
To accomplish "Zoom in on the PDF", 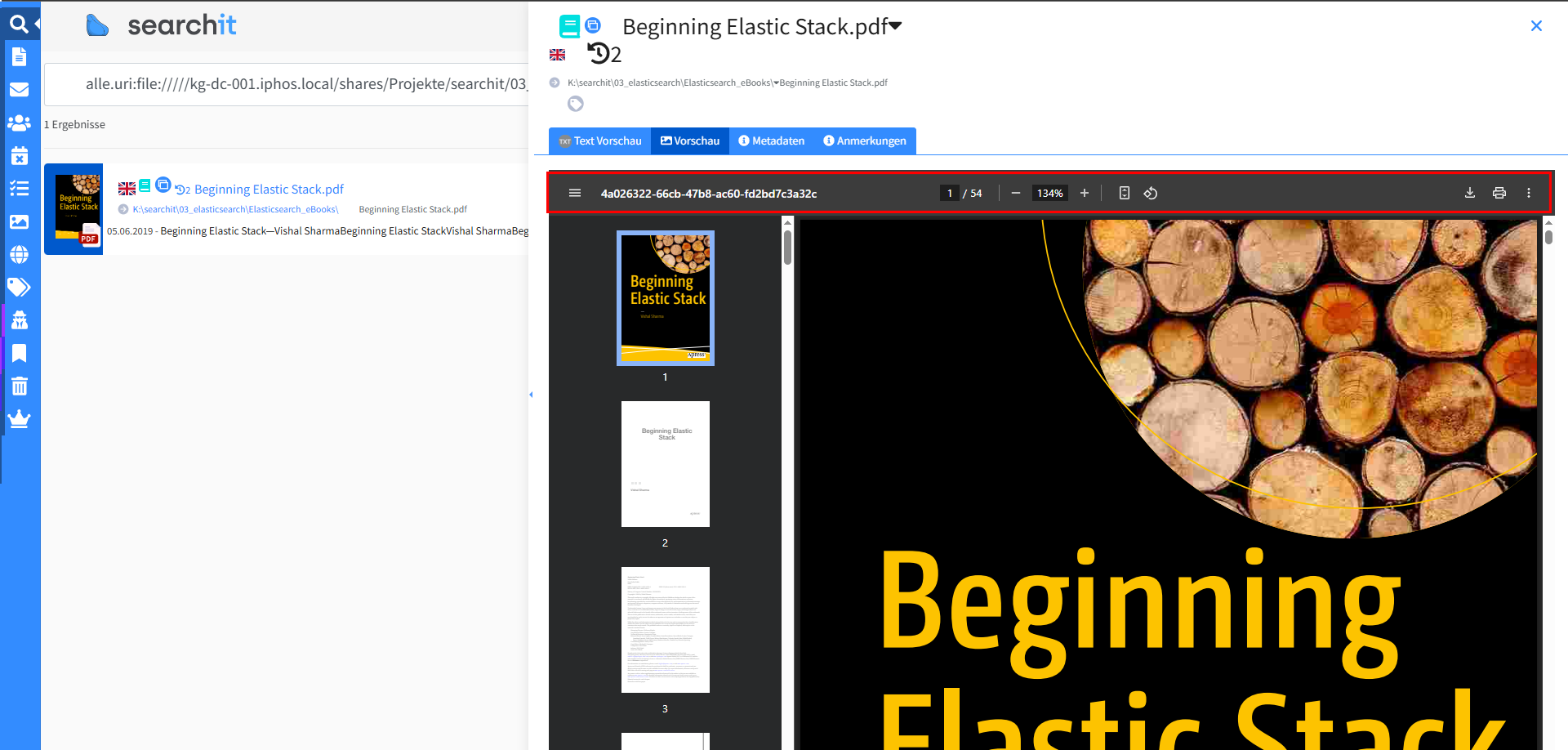I will click(1084, 193).
